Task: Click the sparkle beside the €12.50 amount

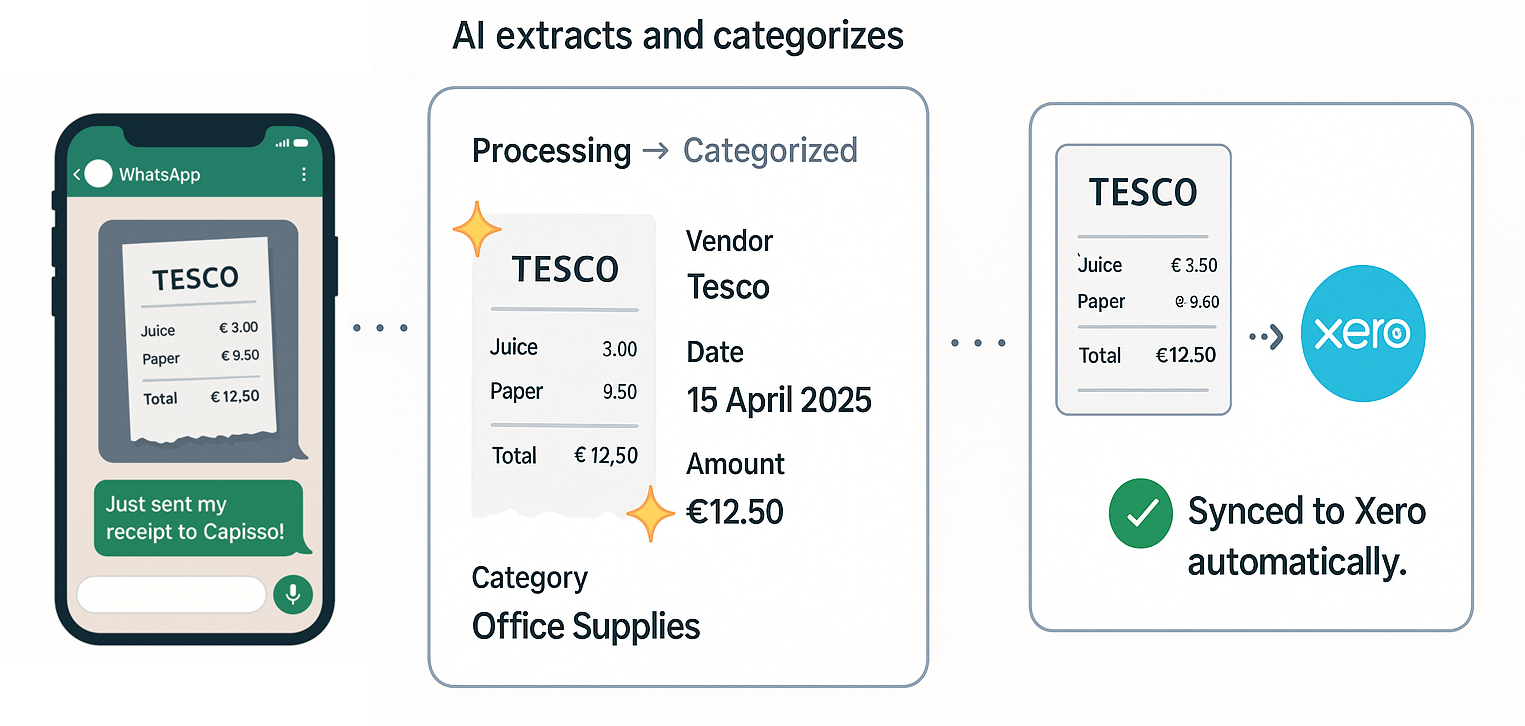Action: click(651, 513)
